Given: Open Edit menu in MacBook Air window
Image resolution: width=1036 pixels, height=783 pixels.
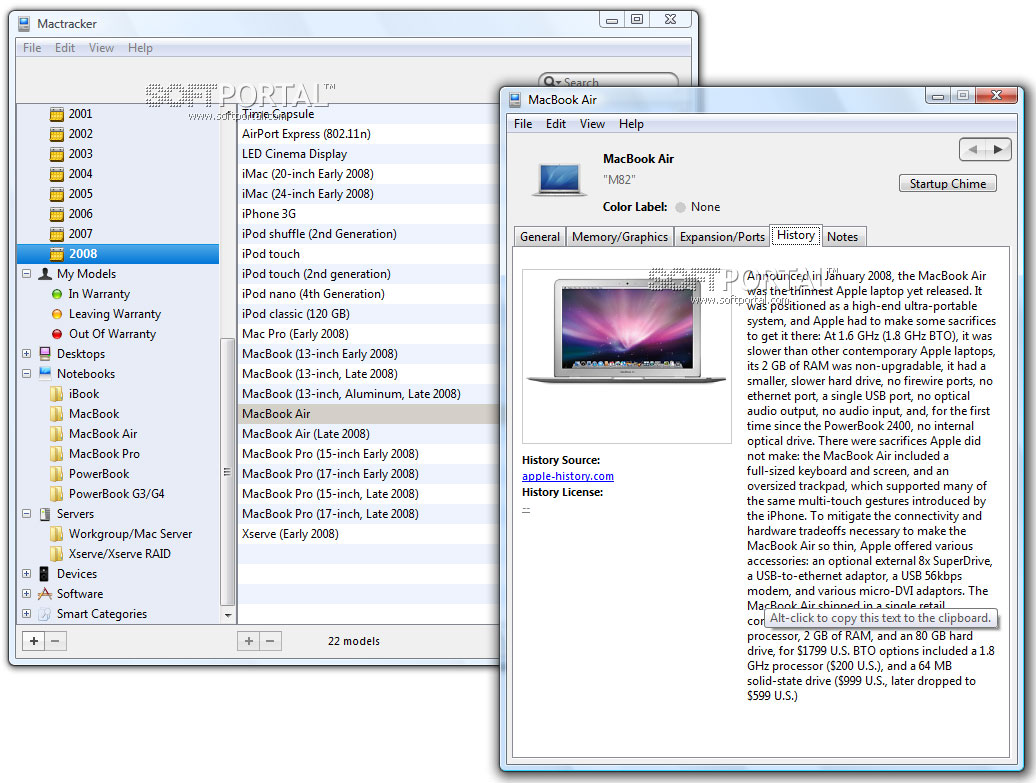Looking at the screenshot, I should (556, 124).
